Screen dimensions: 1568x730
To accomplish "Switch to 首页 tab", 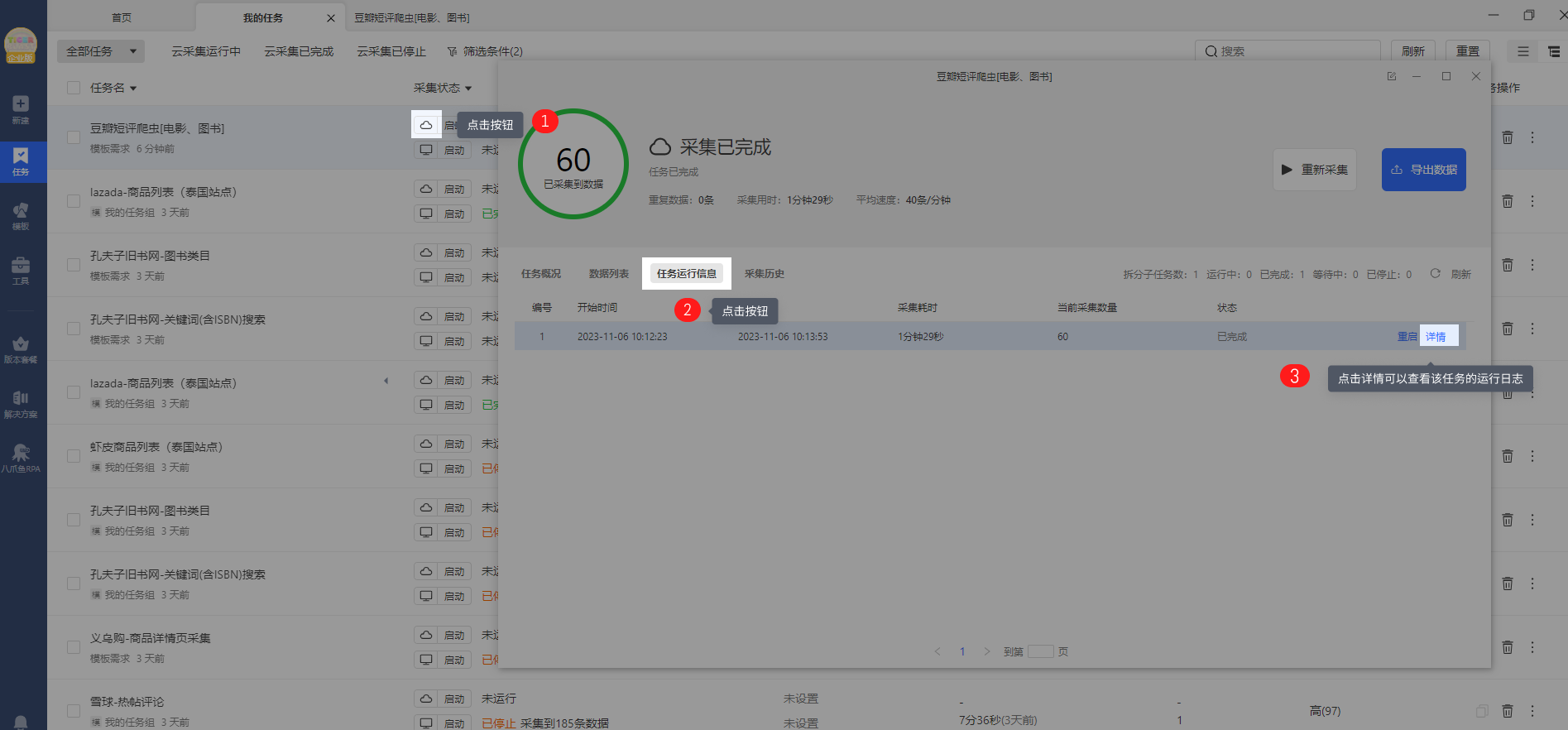I will tap(122, 17).
